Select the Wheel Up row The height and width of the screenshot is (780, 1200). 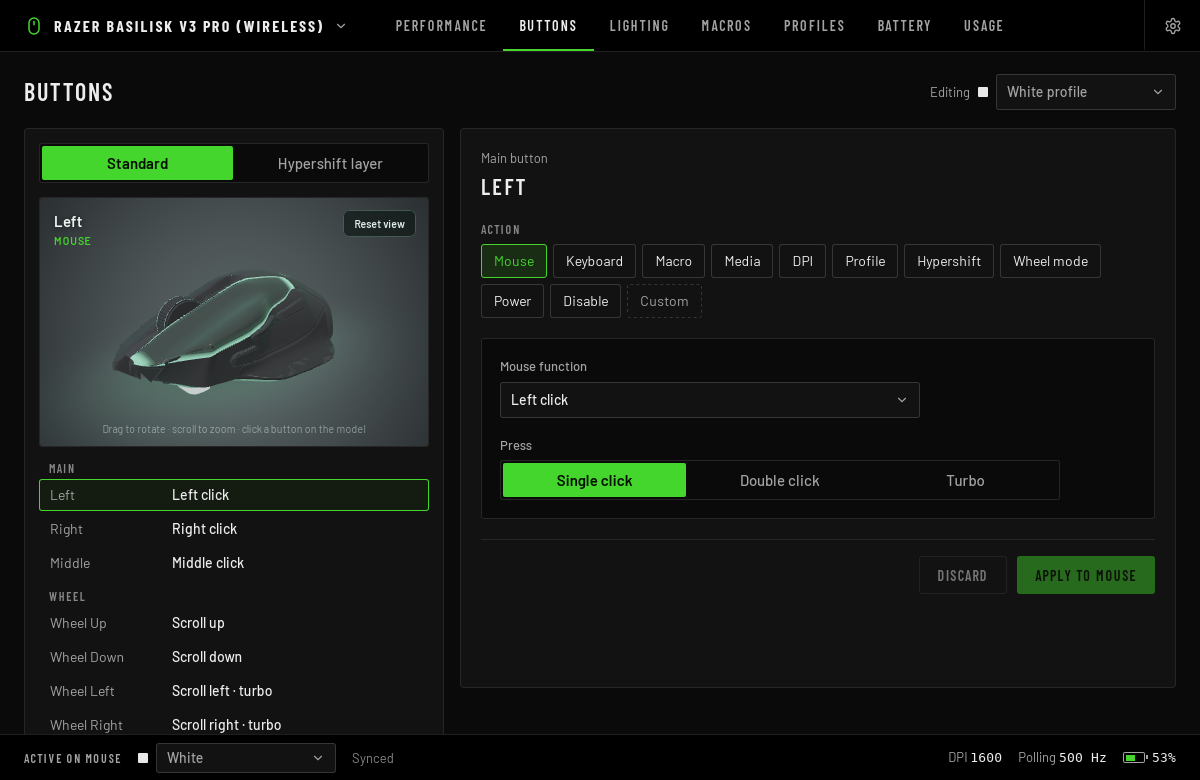(234, 623)
